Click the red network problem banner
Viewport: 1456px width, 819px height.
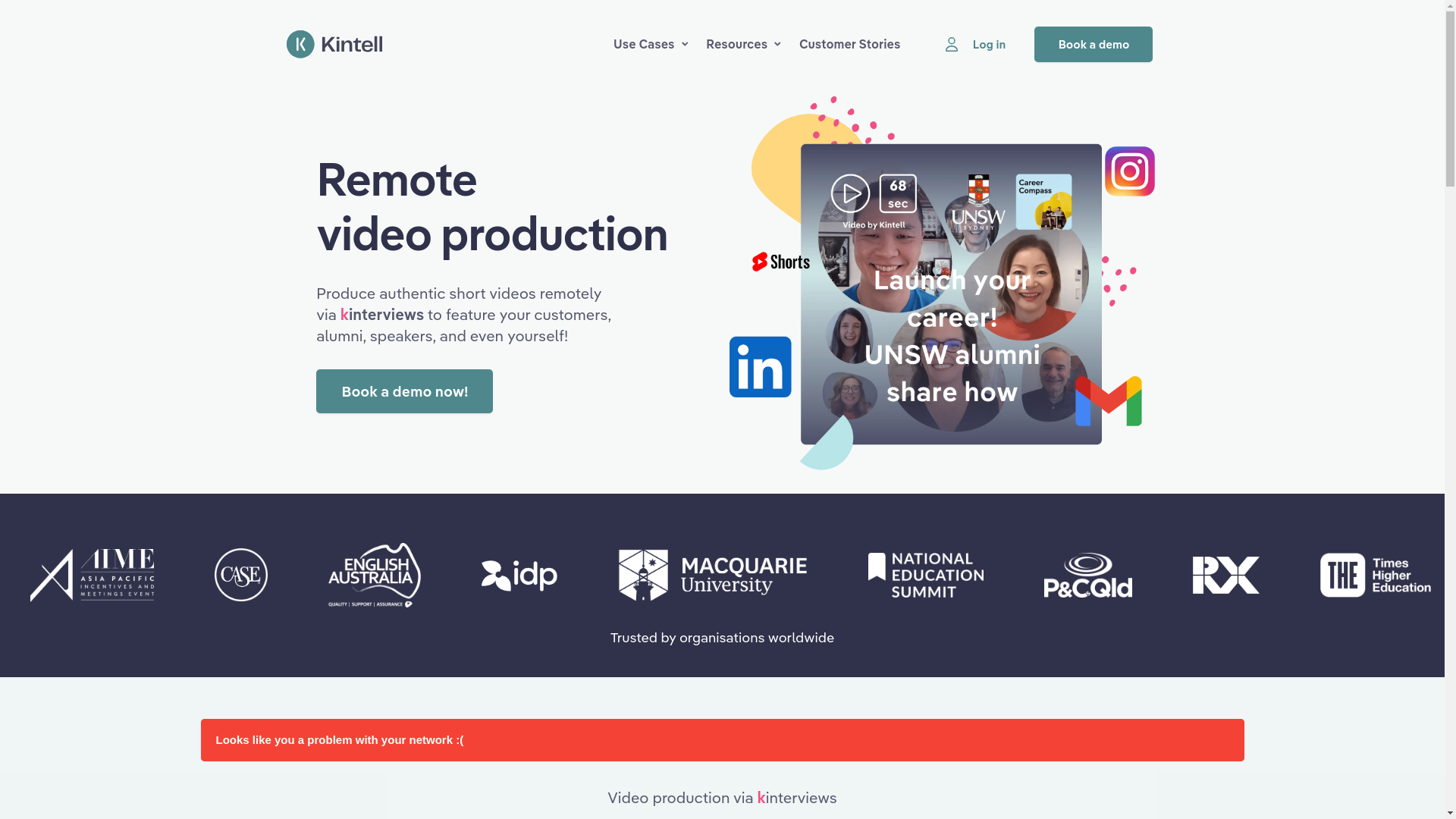[722, 740]
